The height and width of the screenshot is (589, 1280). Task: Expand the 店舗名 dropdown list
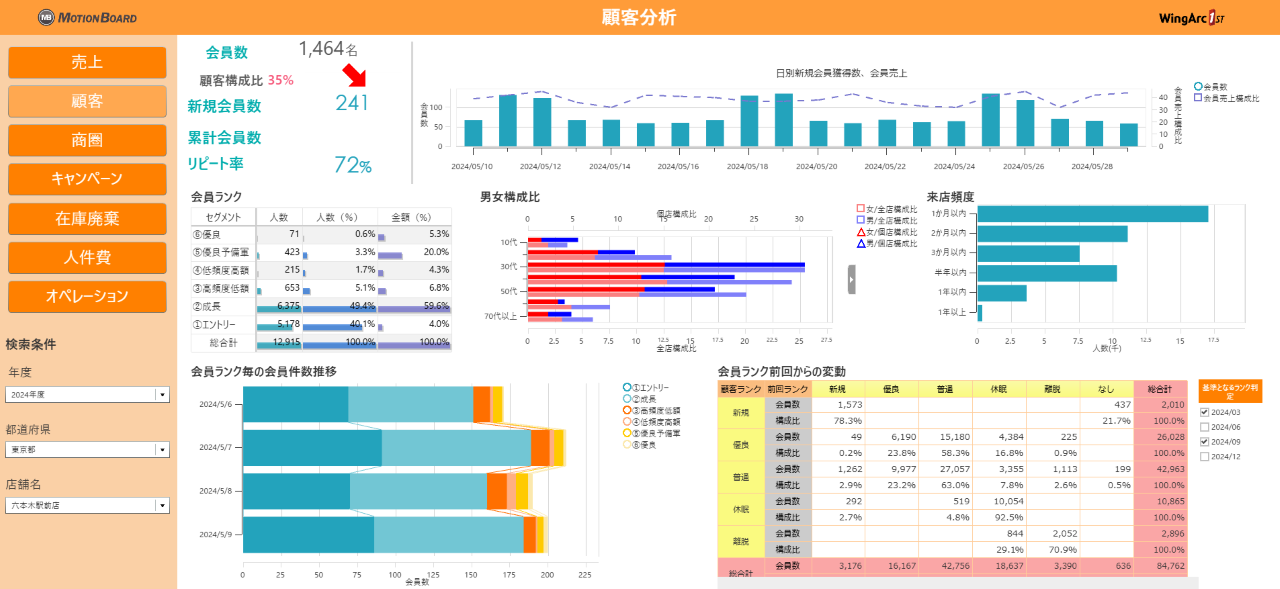pyautogui.click(x=162, y=505)
